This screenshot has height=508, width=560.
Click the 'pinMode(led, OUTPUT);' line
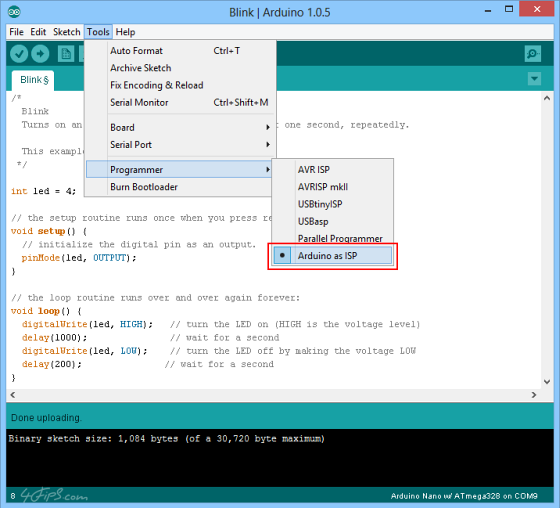click(x=79, y=258)
